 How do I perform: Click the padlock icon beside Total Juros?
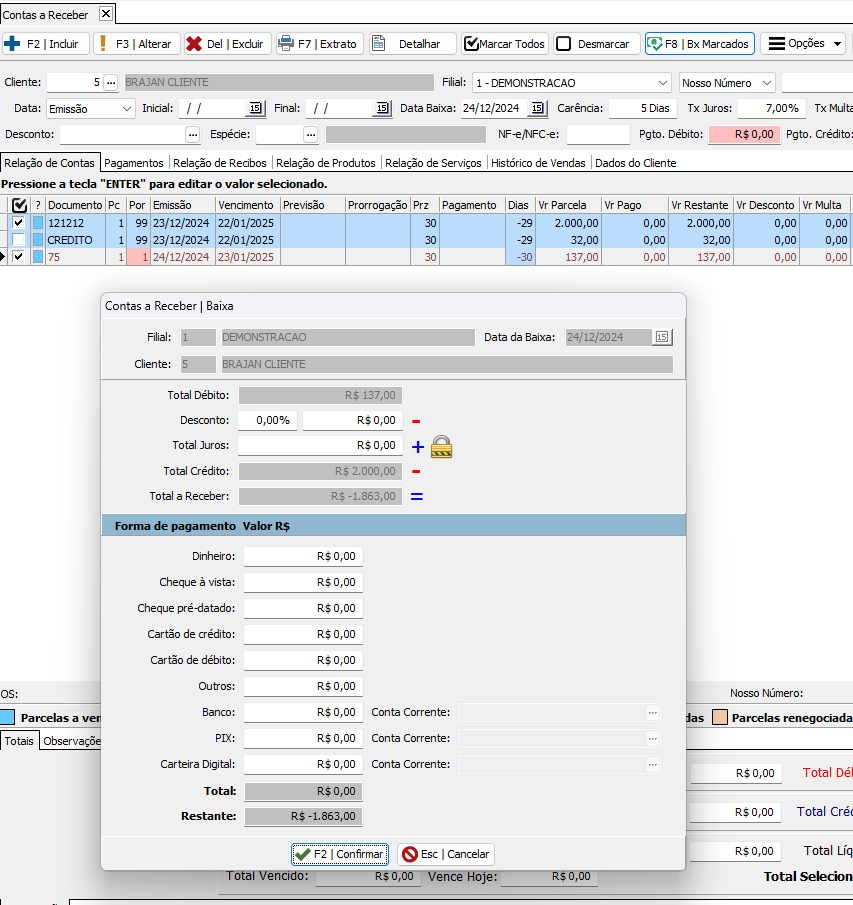point(441,447)
